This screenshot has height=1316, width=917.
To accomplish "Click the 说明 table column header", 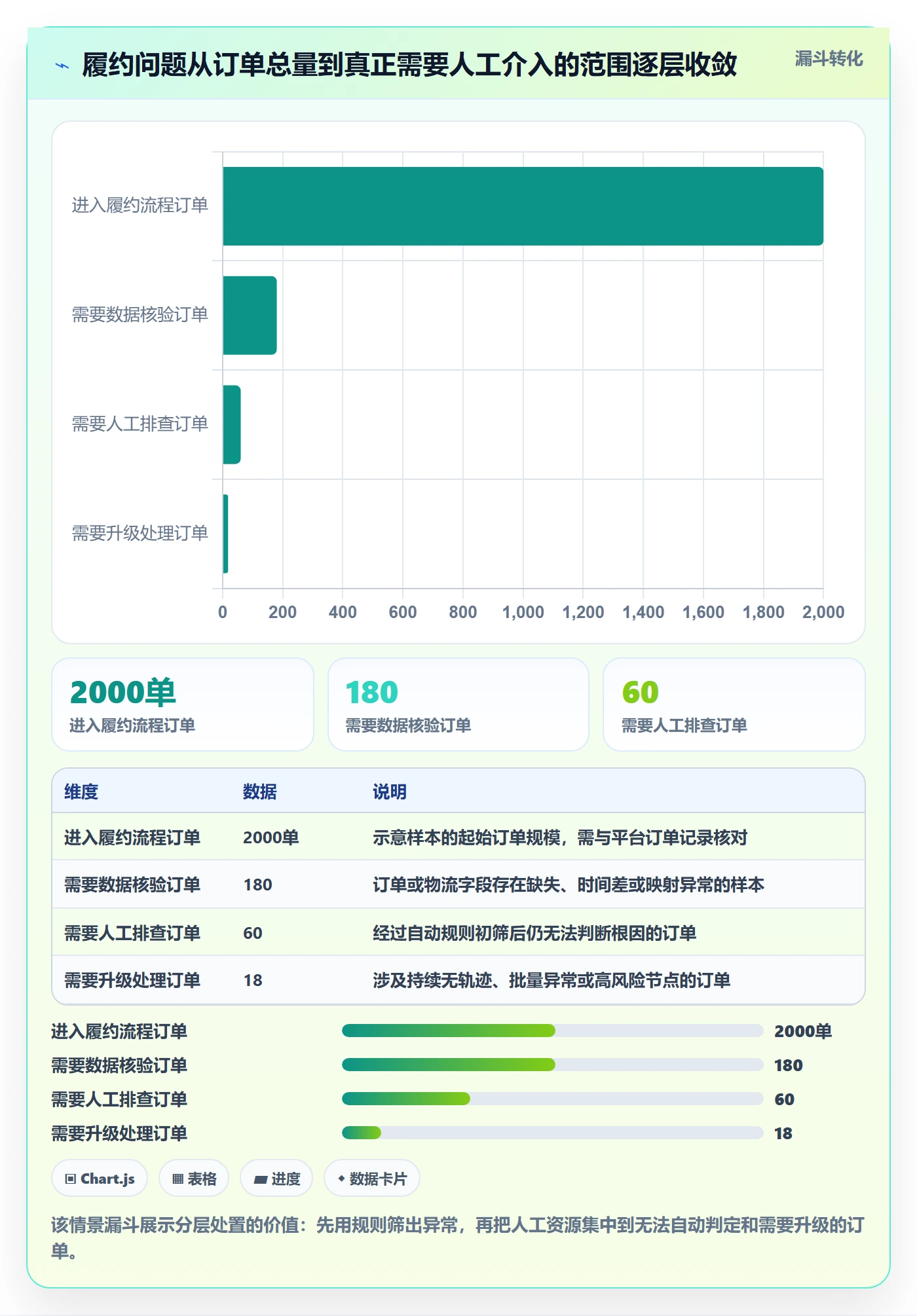I will pyautogui.click(x=390, y=792).
